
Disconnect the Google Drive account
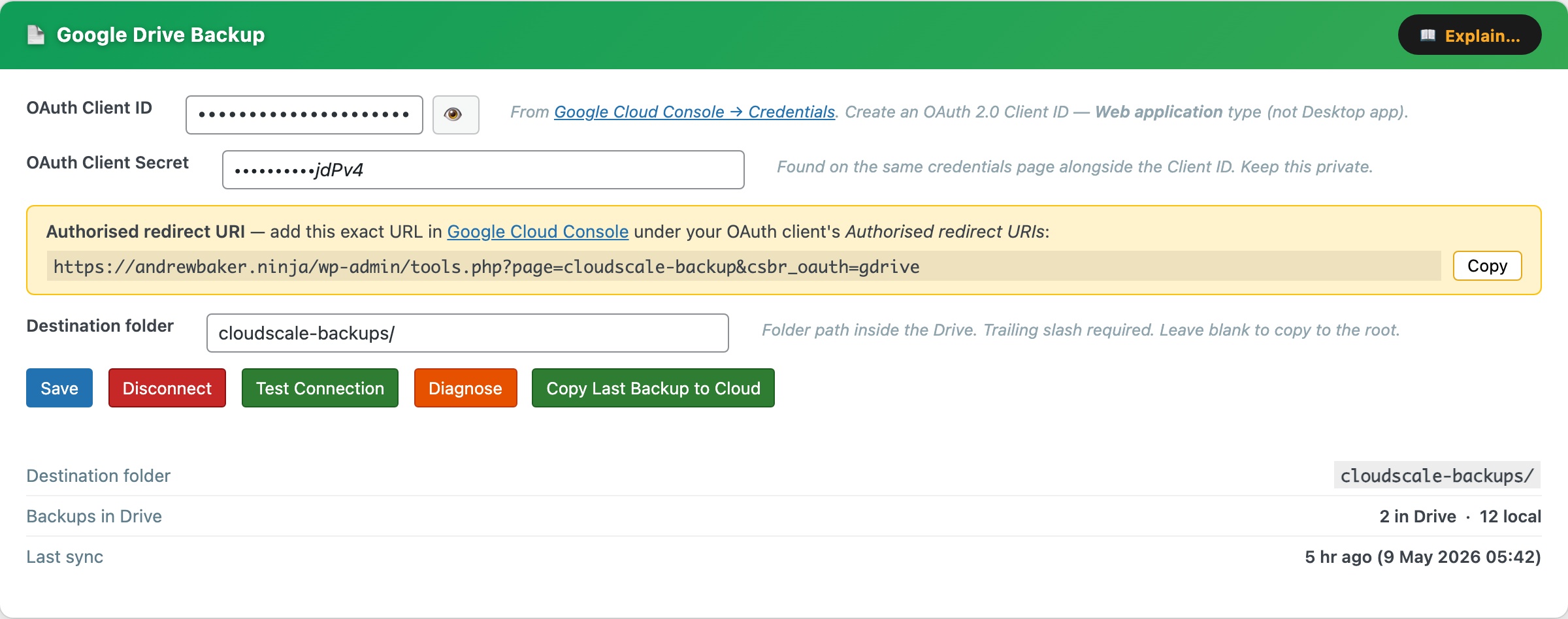click(167, 388)
